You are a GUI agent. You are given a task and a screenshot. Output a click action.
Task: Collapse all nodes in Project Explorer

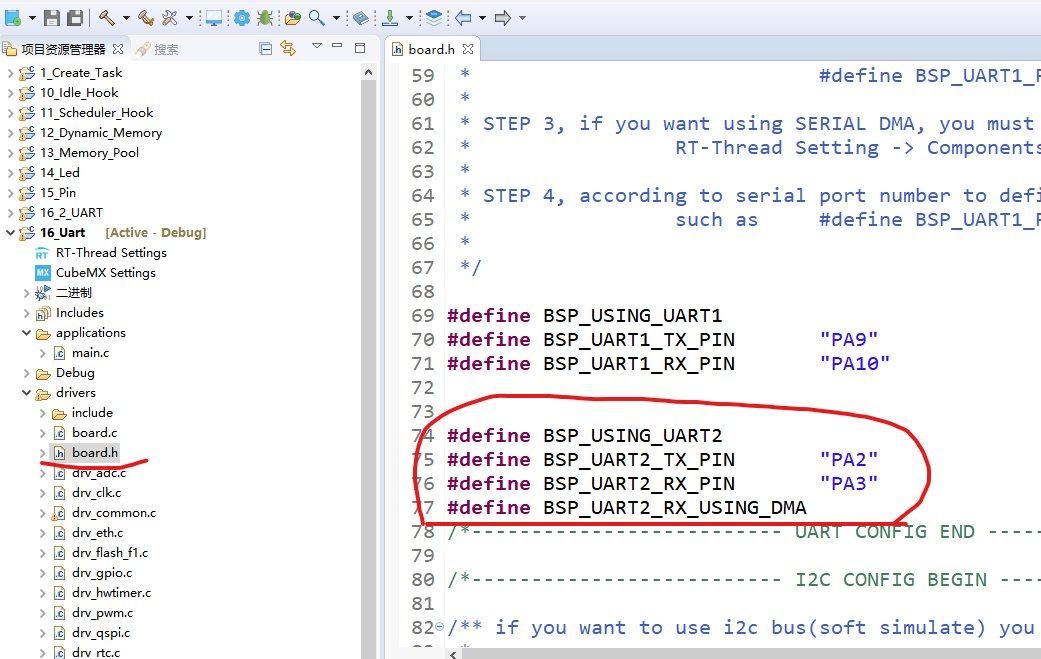tap(266, 47)
